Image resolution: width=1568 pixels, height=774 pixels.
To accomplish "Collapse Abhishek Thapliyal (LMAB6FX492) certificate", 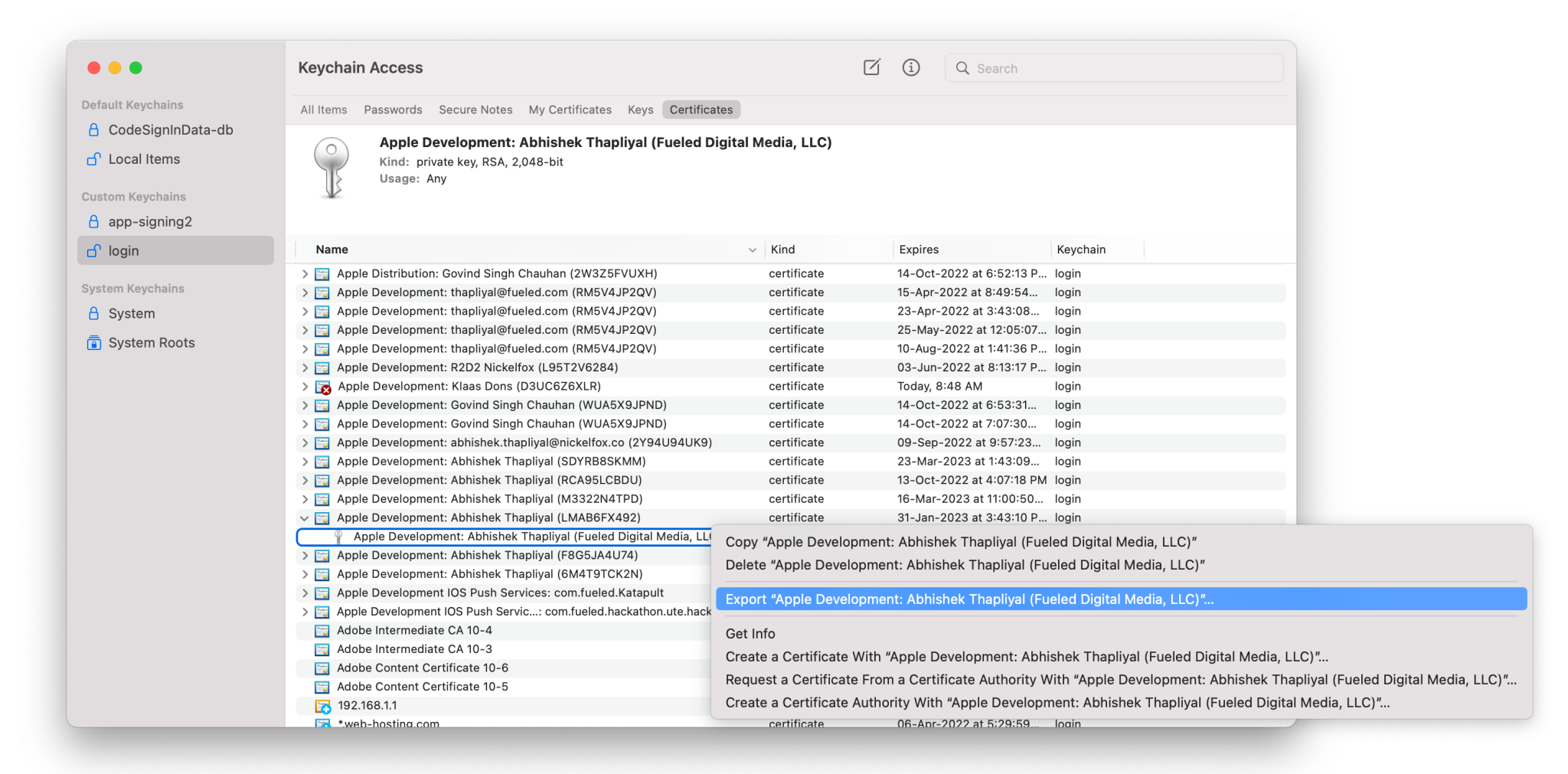I will pyautogui.click(x=305, y=518).
